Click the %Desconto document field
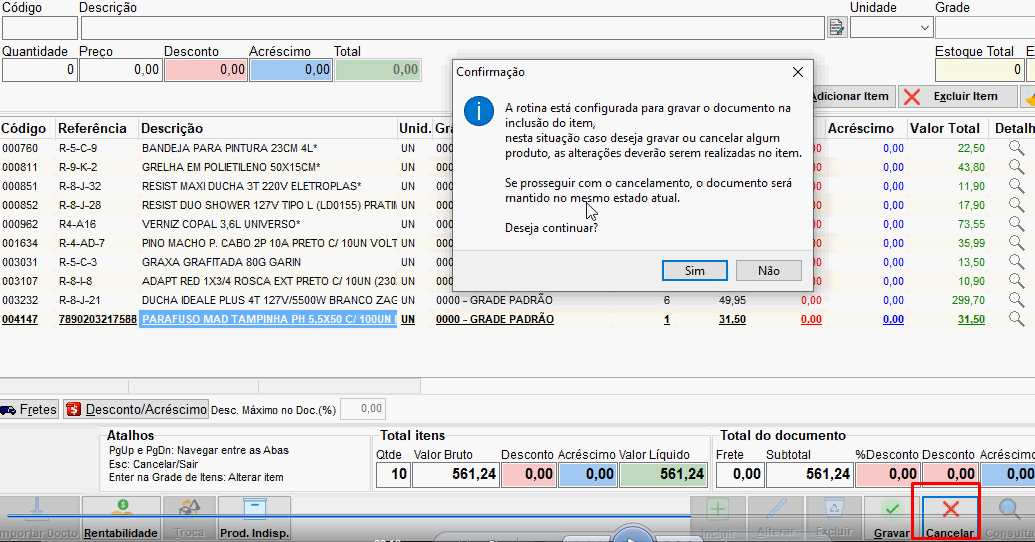The width and height of the screenshot is (1035, 542). (x=888, y=475)
